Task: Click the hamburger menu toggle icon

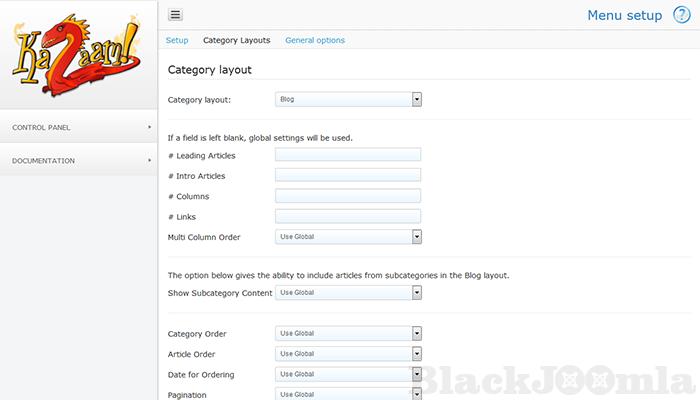Action: [x=175, y=15]
